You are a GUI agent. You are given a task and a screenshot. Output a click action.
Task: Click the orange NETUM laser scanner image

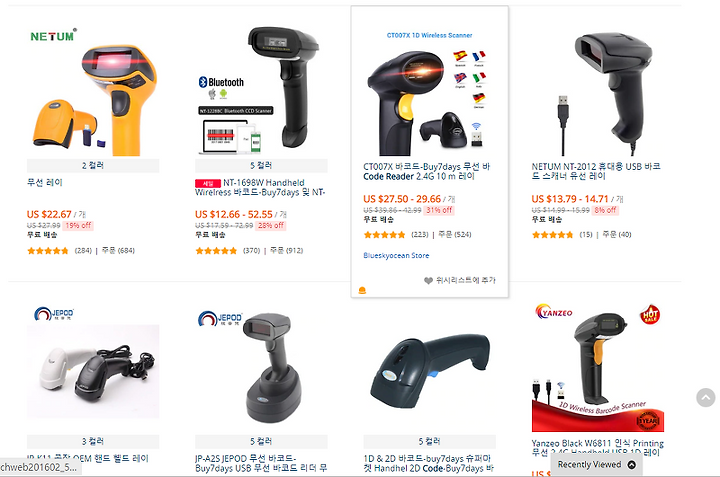pos(93,91)
